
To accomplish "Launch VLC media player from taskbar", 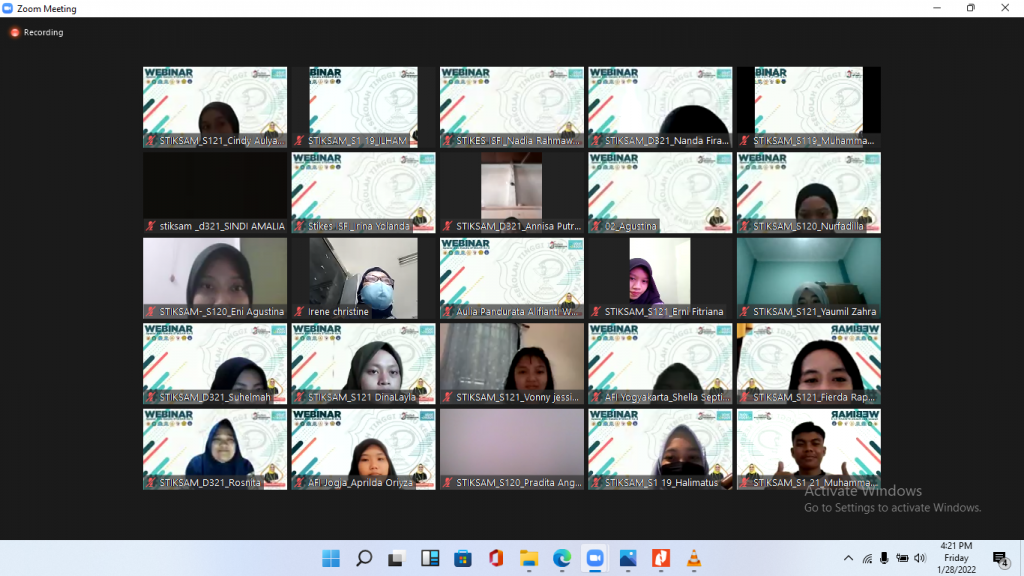I will (x=693, y=558).
